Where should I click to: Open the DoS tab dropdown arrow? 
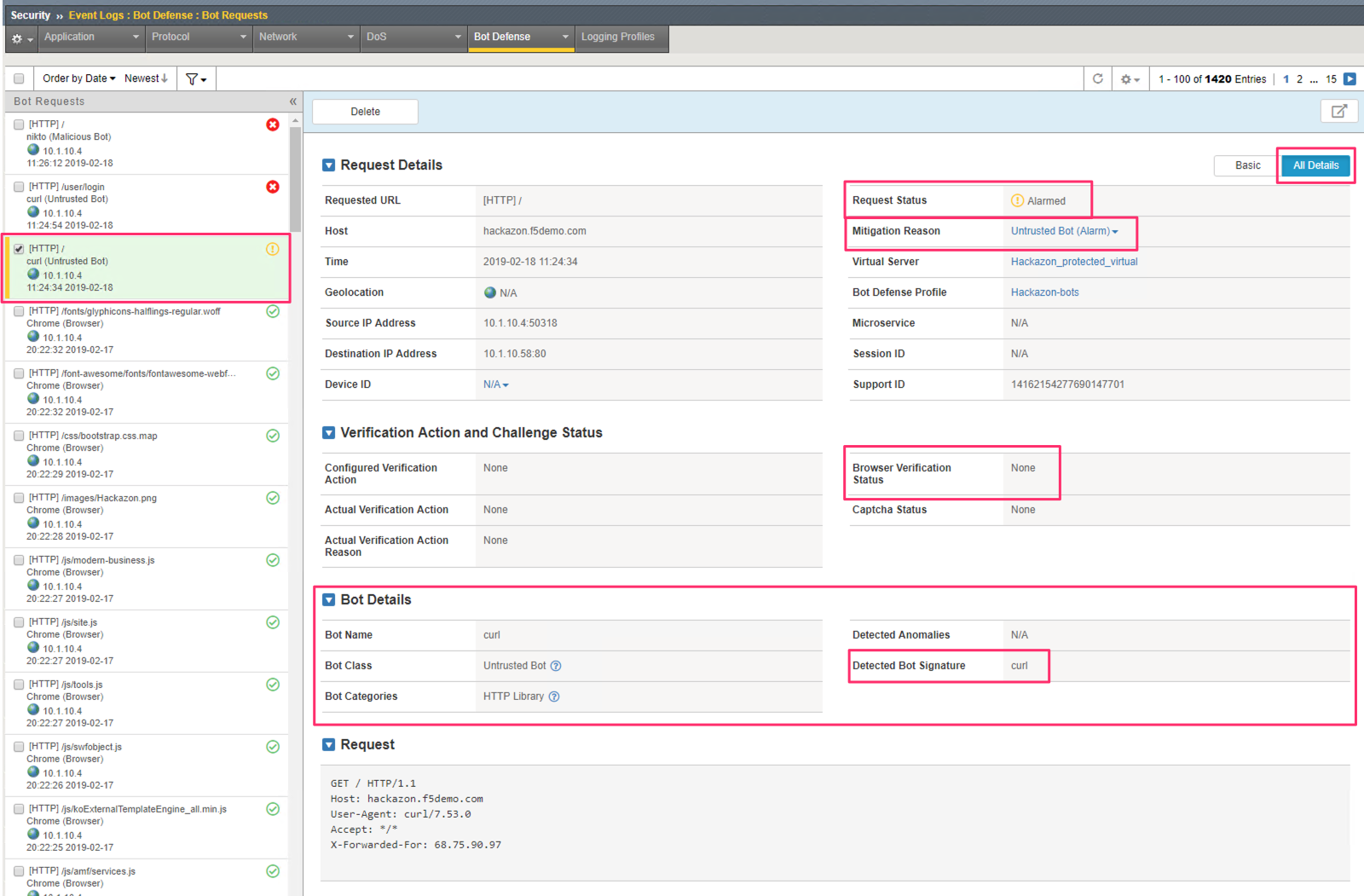(x=458, y=38)
